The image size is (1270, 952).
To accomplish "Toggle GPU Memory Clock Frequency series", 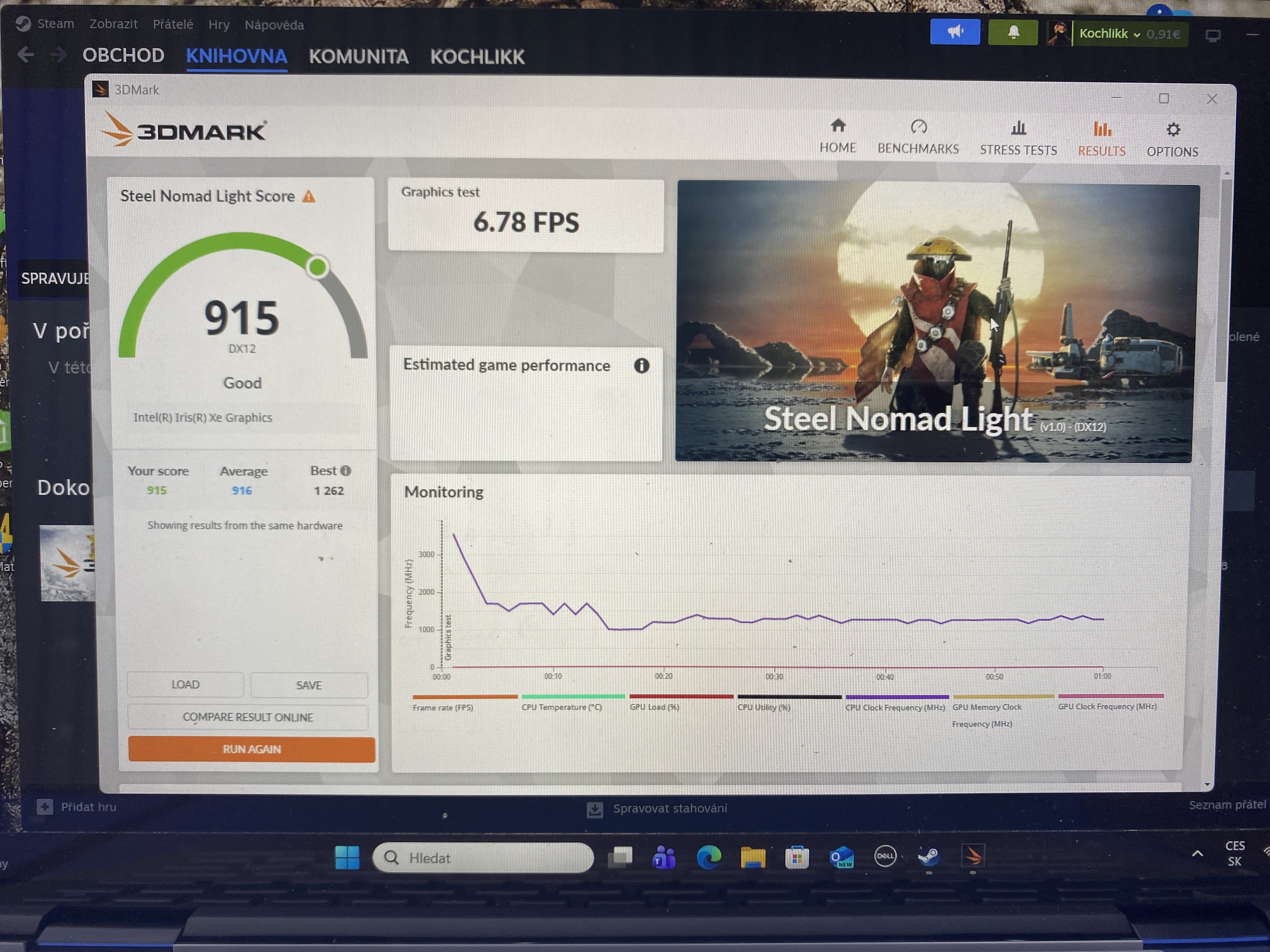I will pyautogui.click(x=1003, y=711).
